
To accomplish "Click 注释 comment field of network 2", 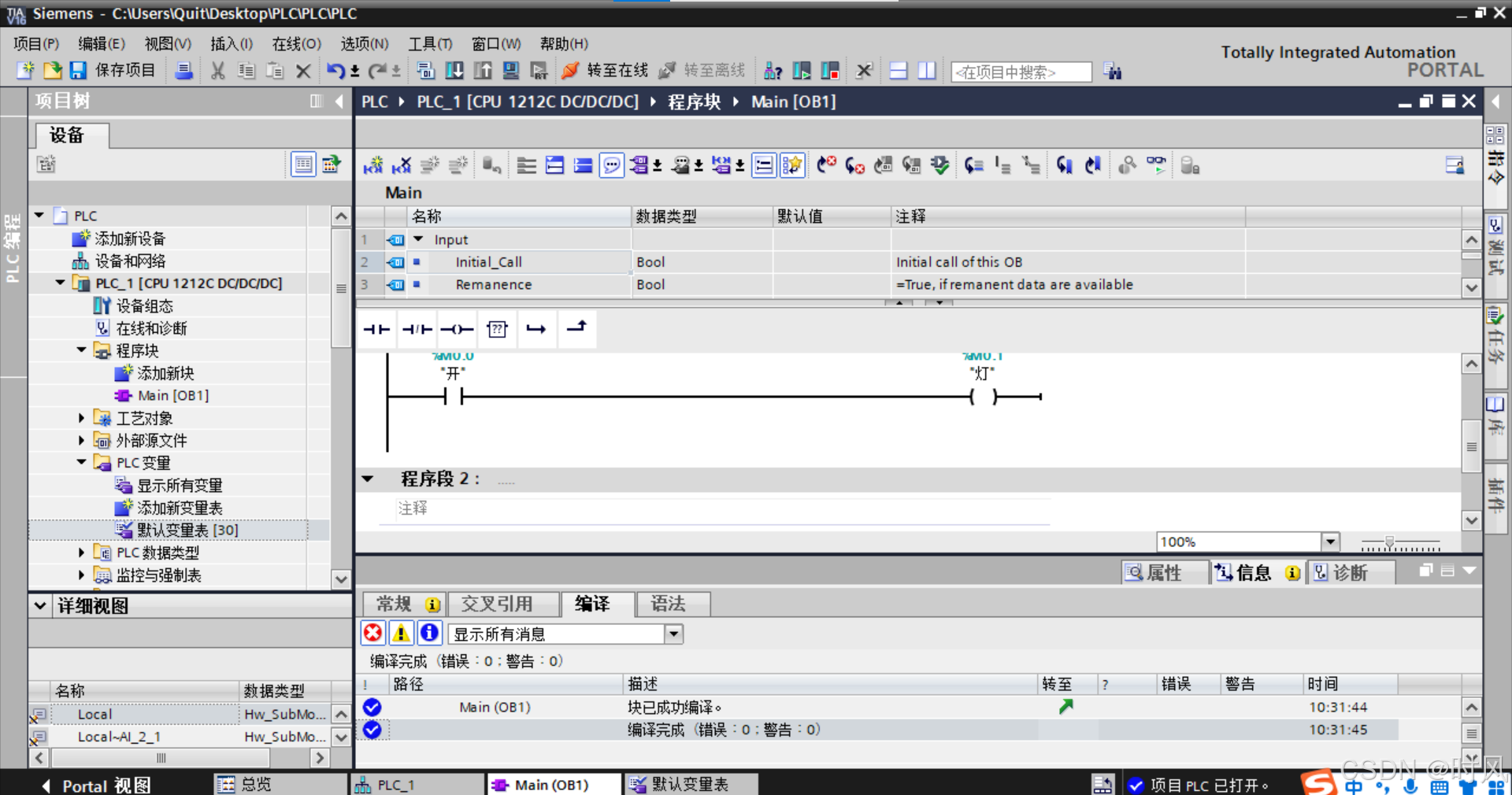I will (722, 508).
